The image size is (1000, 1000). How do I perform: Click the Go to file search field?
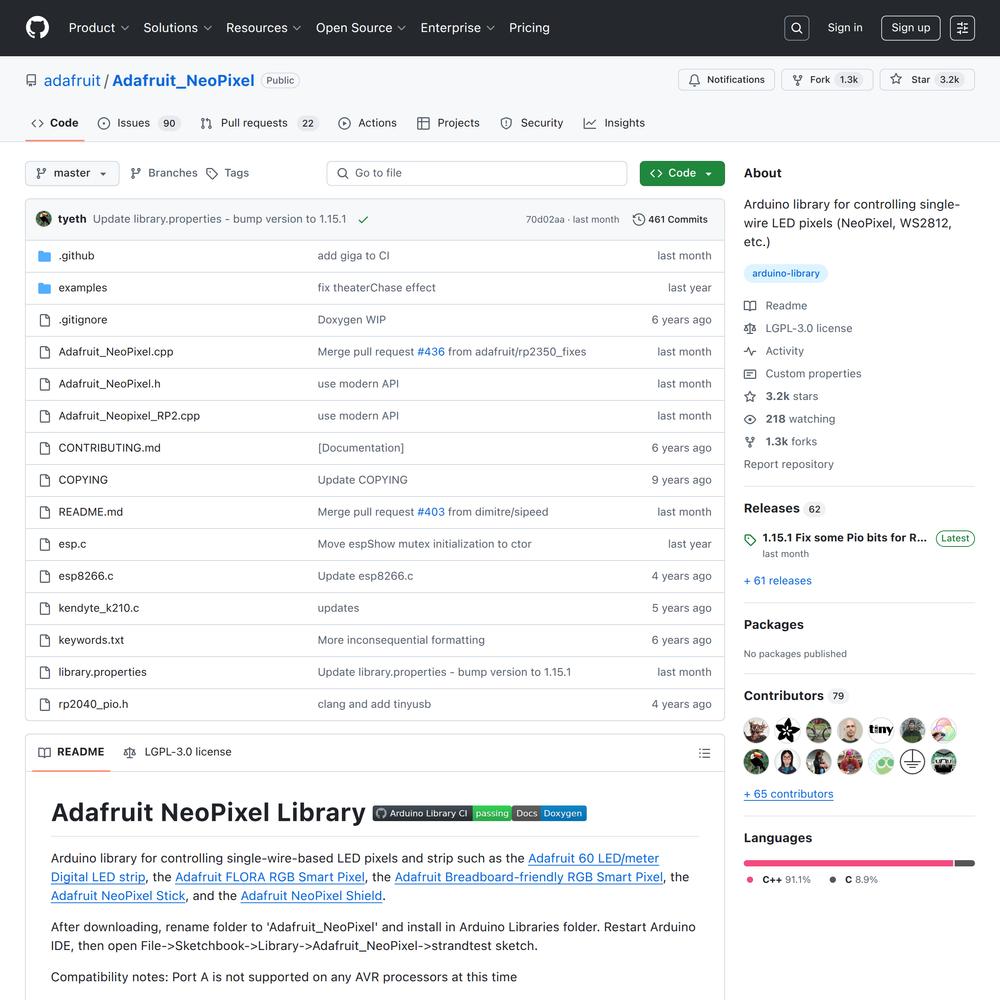click(476, 173)
